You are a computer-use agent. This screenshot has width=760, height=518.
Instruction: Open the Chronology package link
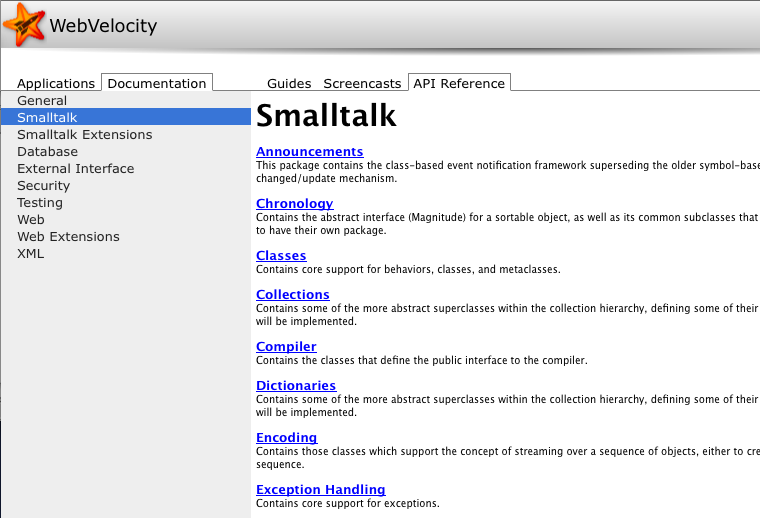[x=295, y=204]
